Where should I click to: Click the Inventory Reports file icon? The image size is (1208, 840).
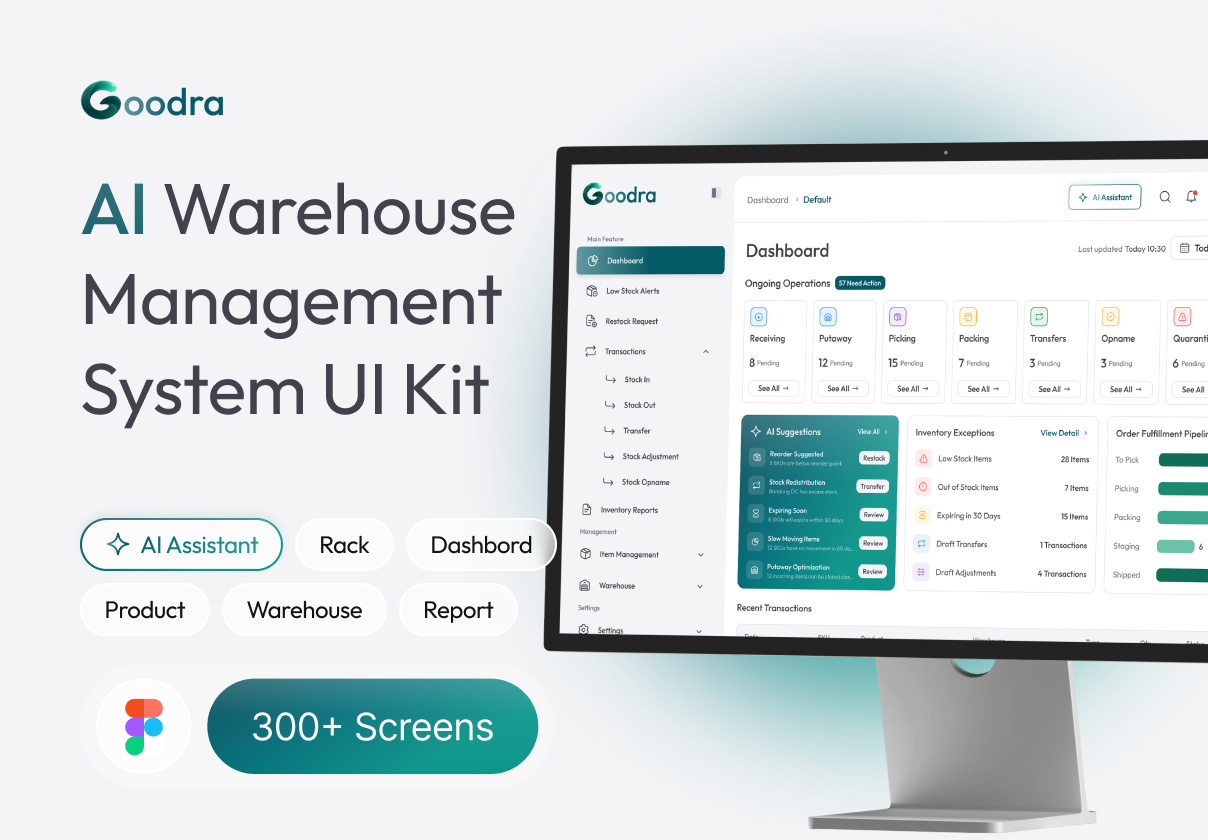coord(587,510)
